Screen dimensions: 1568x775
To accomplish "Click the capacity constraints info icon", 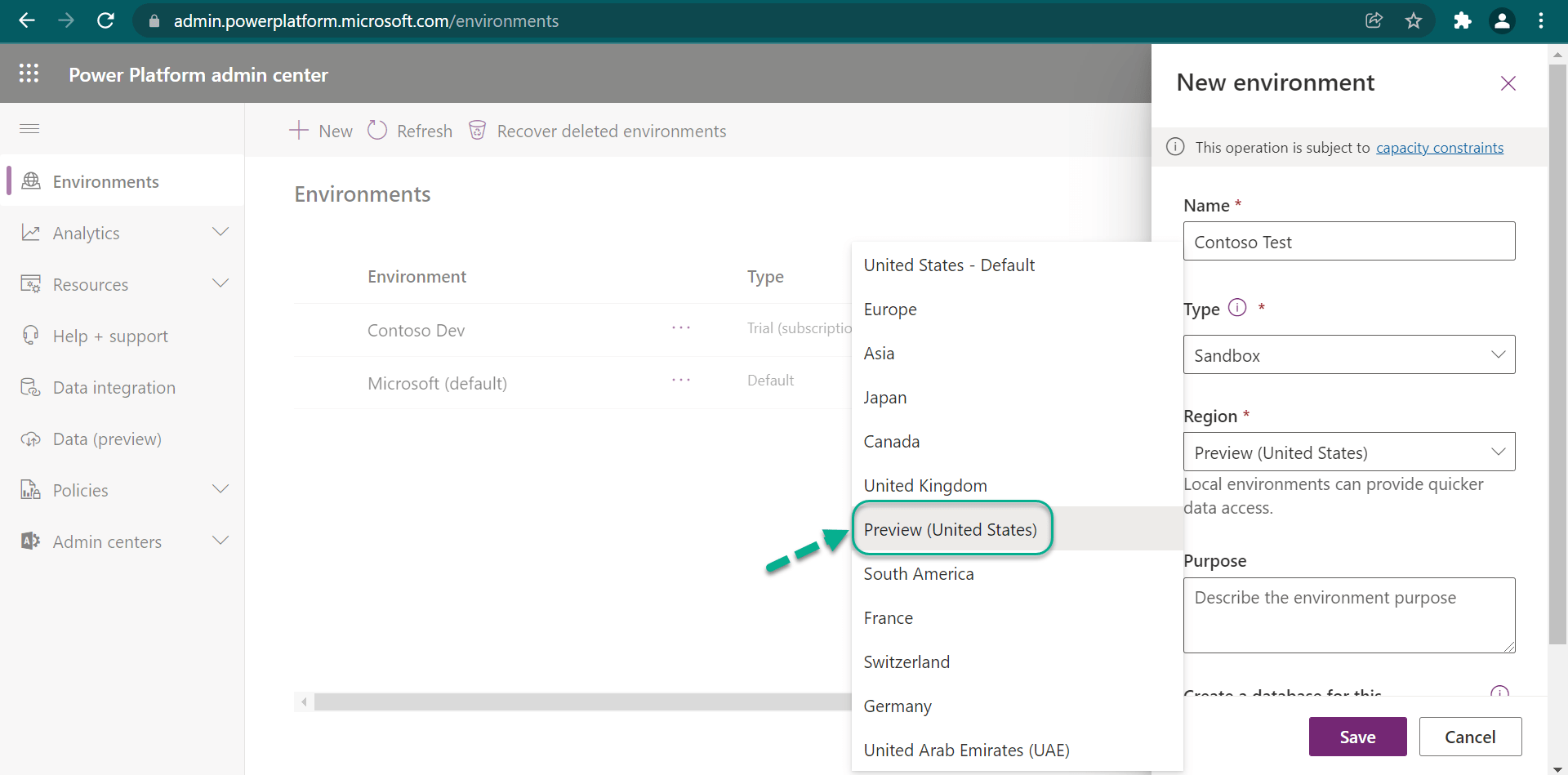I will pyautogui.click(x=1175, y=147).
